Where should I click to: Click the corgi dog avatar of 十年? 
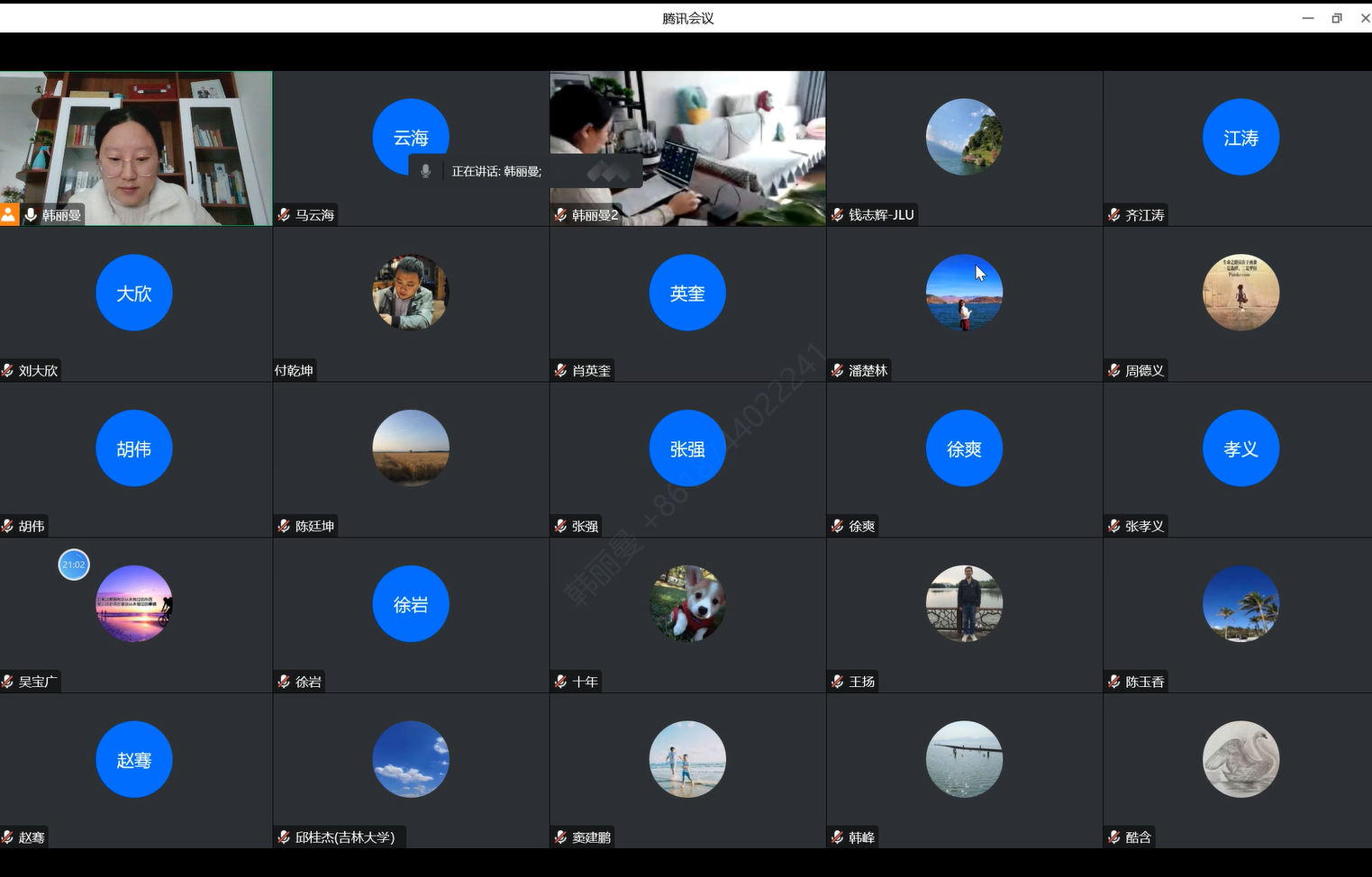point(687,603)
